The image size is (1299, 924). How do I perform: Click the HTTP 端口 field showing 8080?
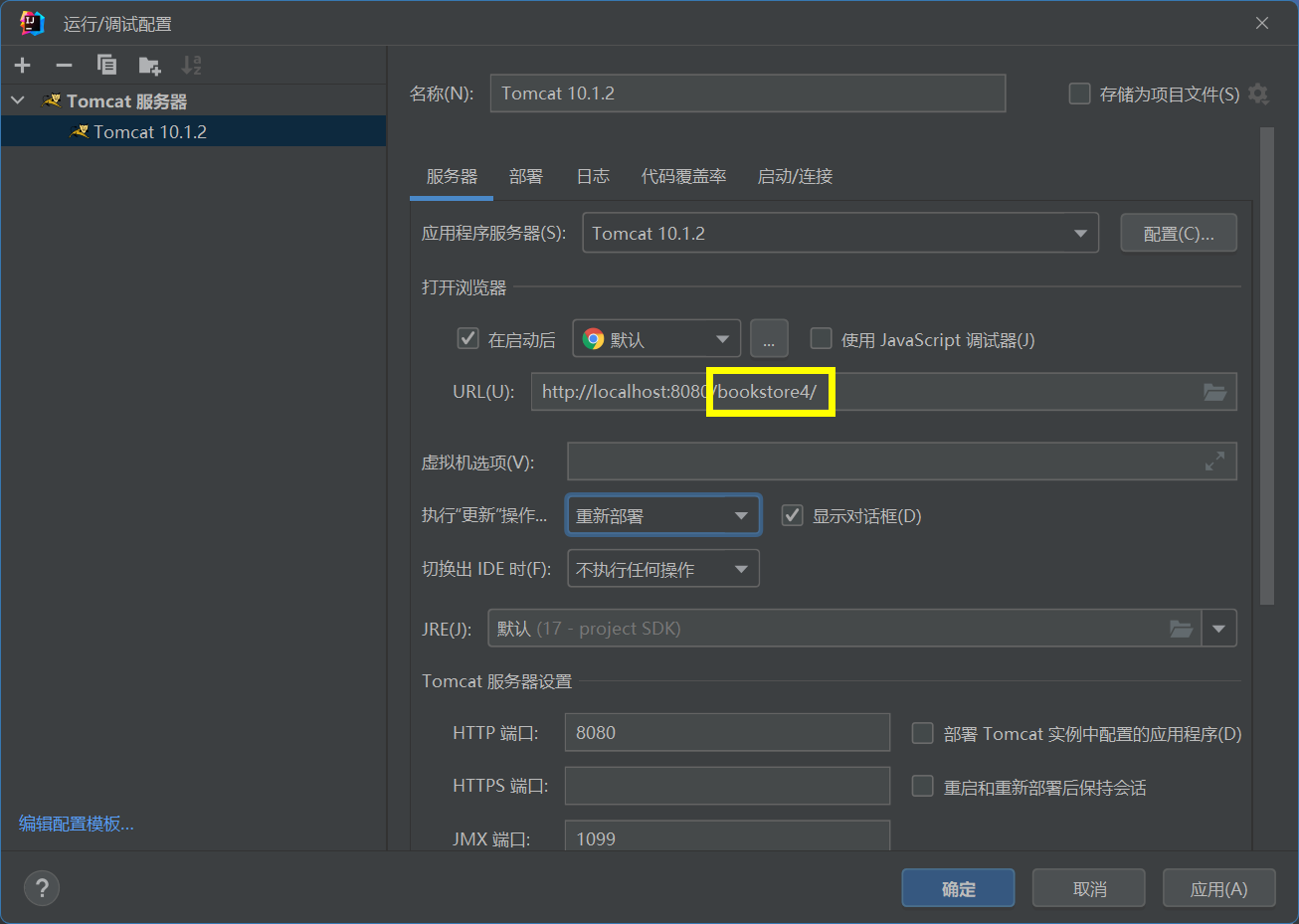coord(727,732)
